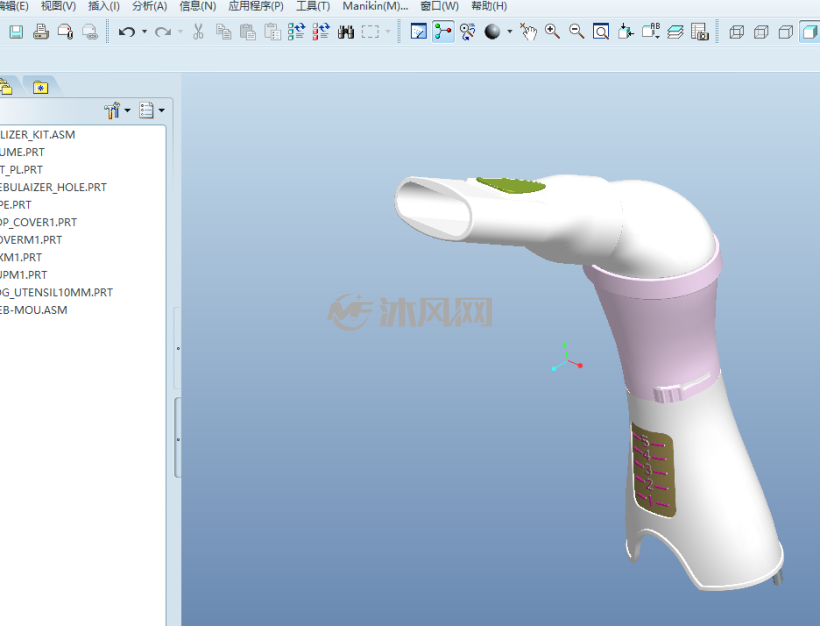
Task: Toggle the hand pan-lock view mode icon
Action: tap(528, 32)
